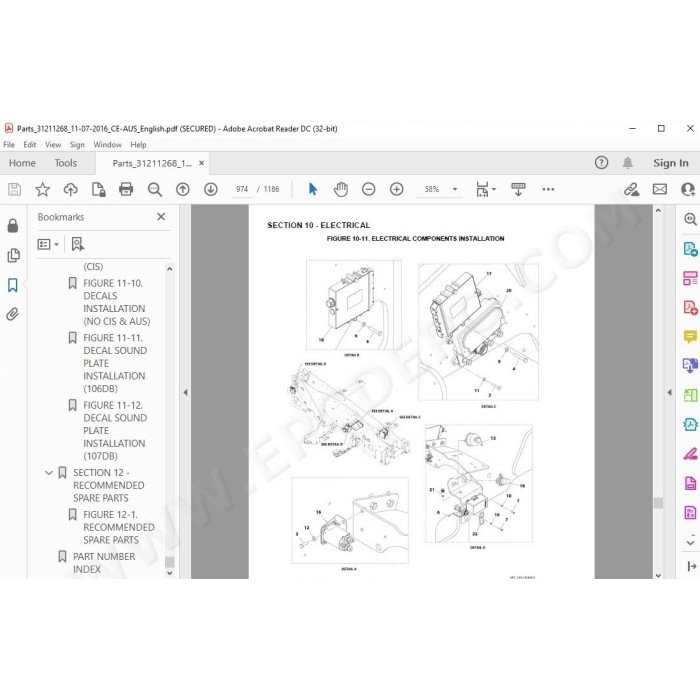
Task: Open the View menu
Action: pyautogui.click(x=53, y=145)
